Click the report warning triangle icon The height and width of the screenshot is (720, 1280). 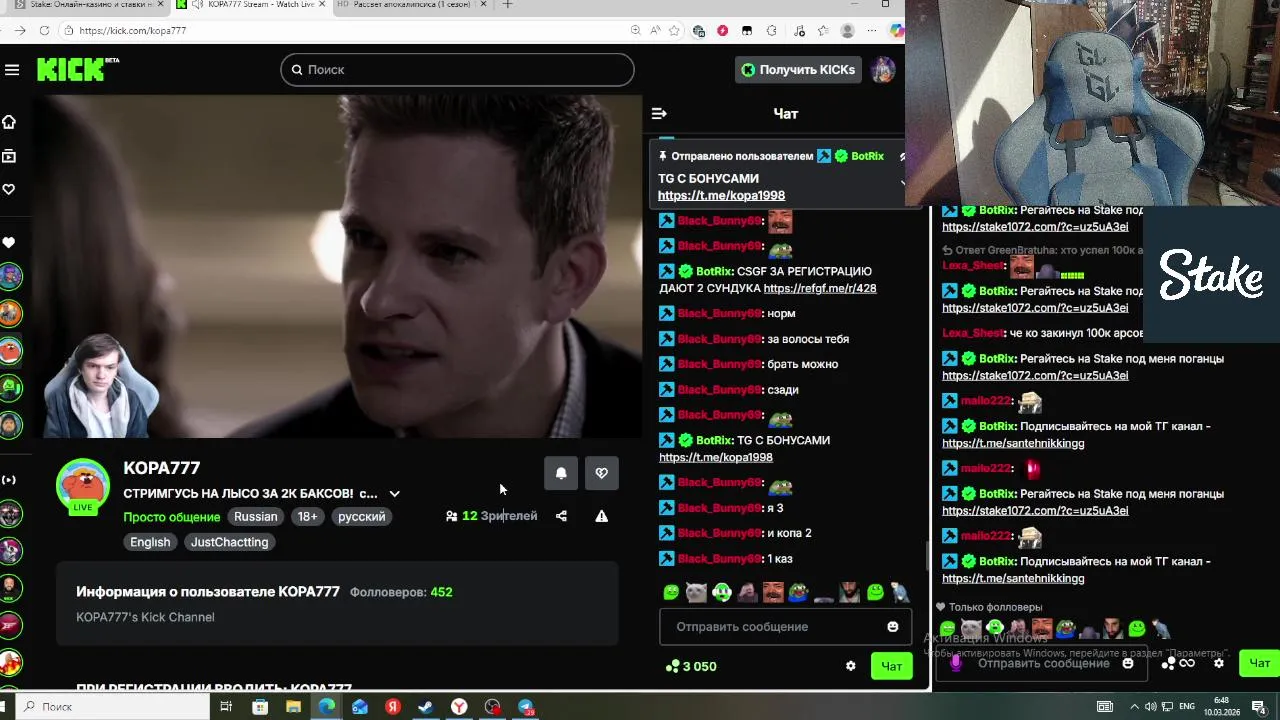point(601,516)
